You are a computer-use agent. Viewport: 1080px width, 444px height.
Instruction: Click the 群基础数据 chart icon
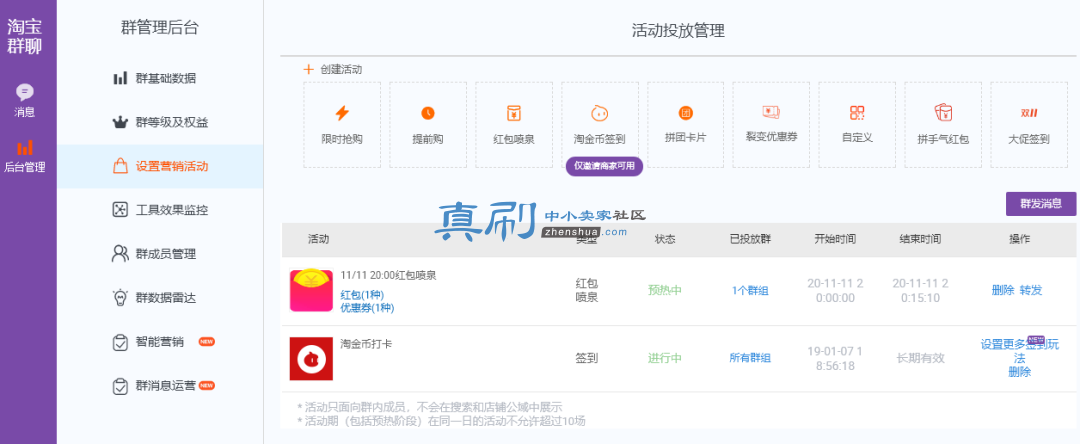[120, 78]
